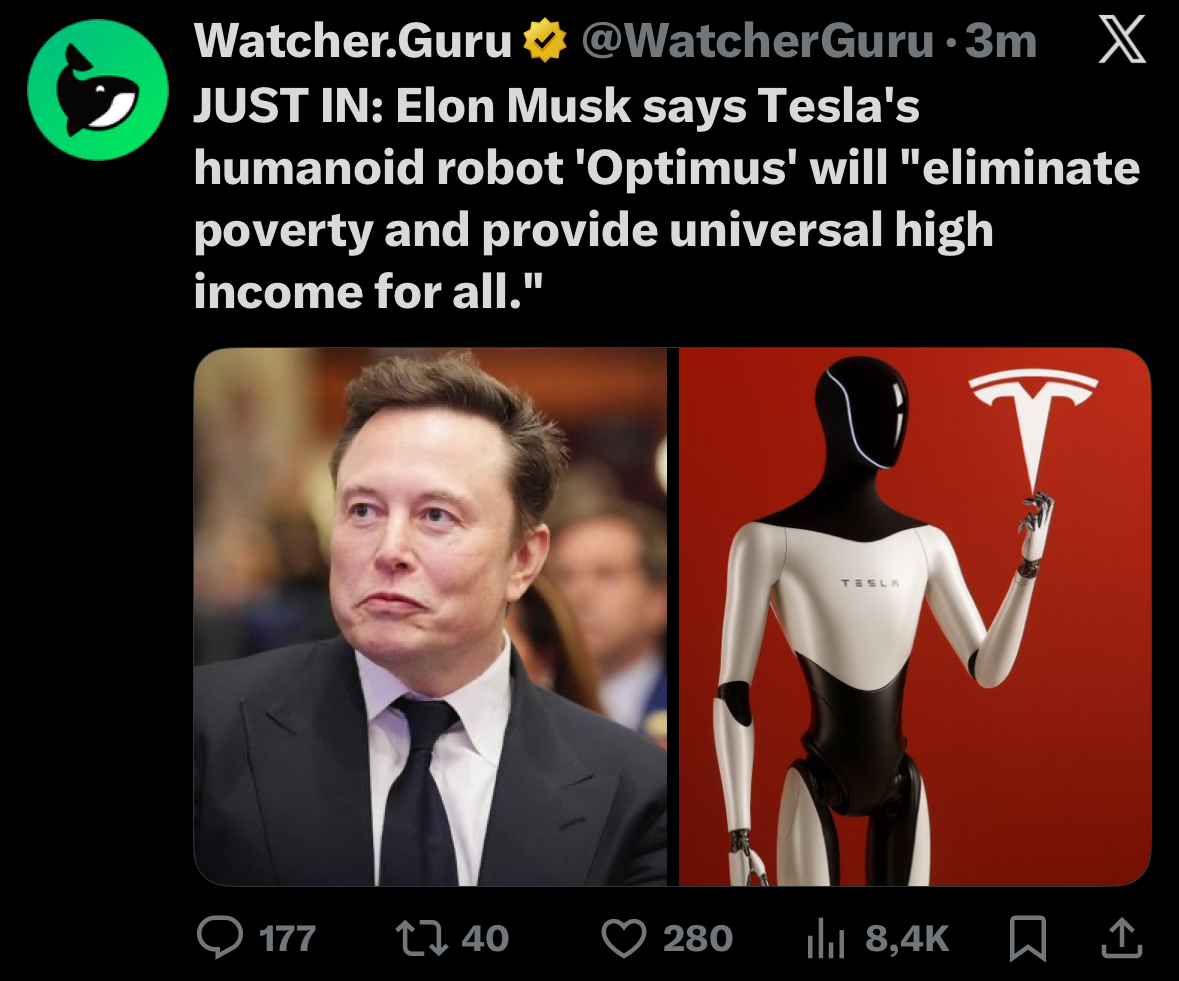Open Watcher.Guru whale profile avatar
1179x981 pixels.
(x=98, y=89)
